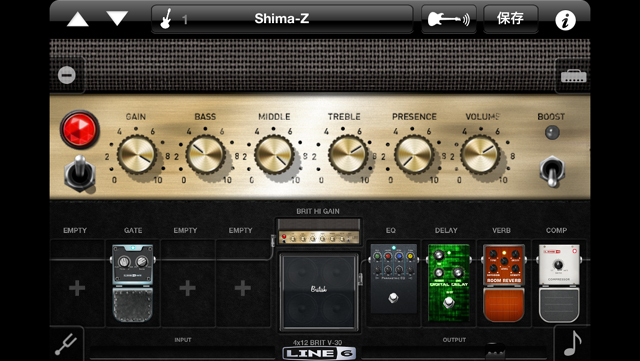This screenshot has width=640, height=361.
Task: Open the tuner fork icon
Action: point(66,344)
